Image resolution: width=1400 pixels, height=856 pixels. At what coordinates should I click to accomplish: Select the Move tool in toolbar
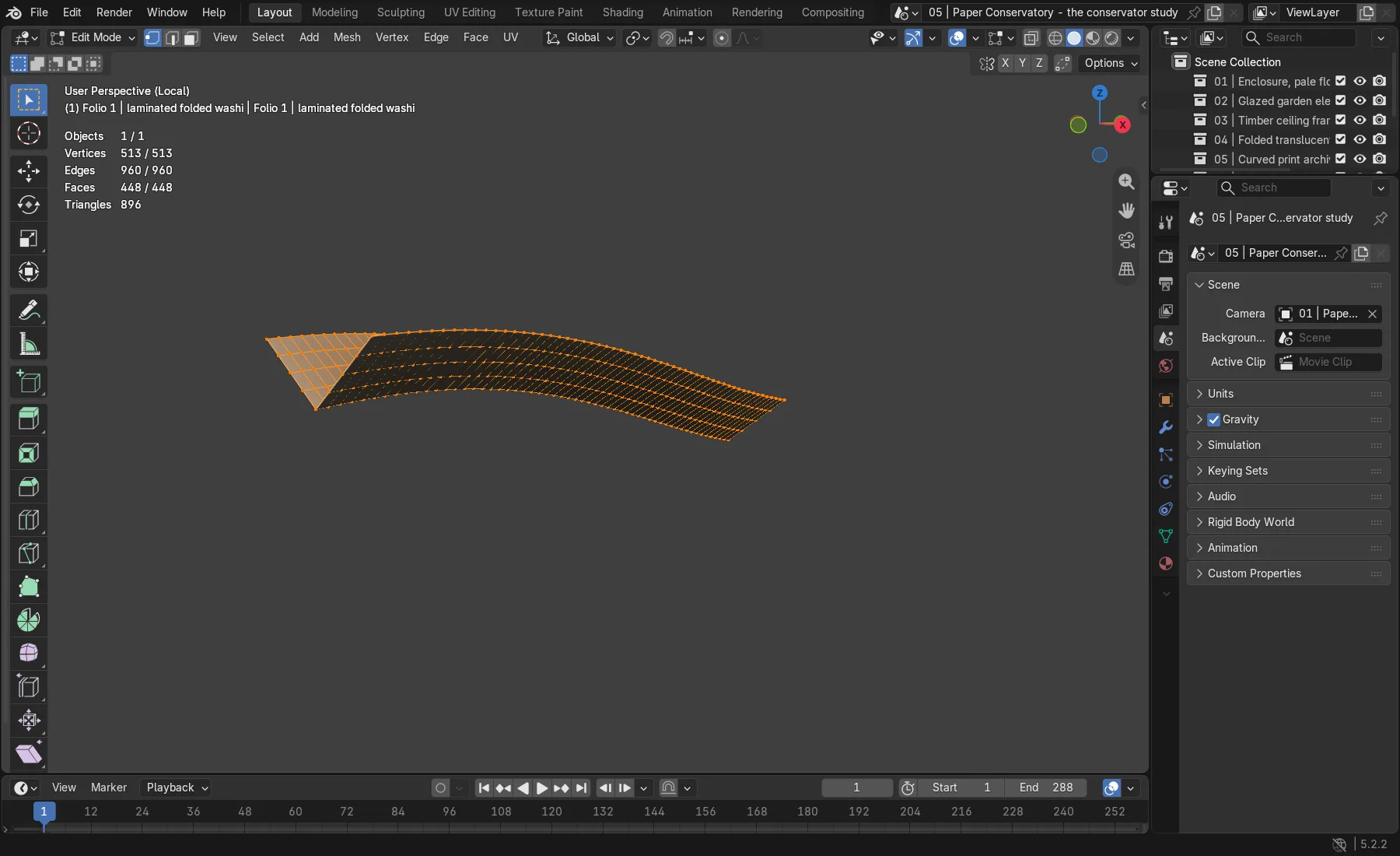(x=29, y=171)
